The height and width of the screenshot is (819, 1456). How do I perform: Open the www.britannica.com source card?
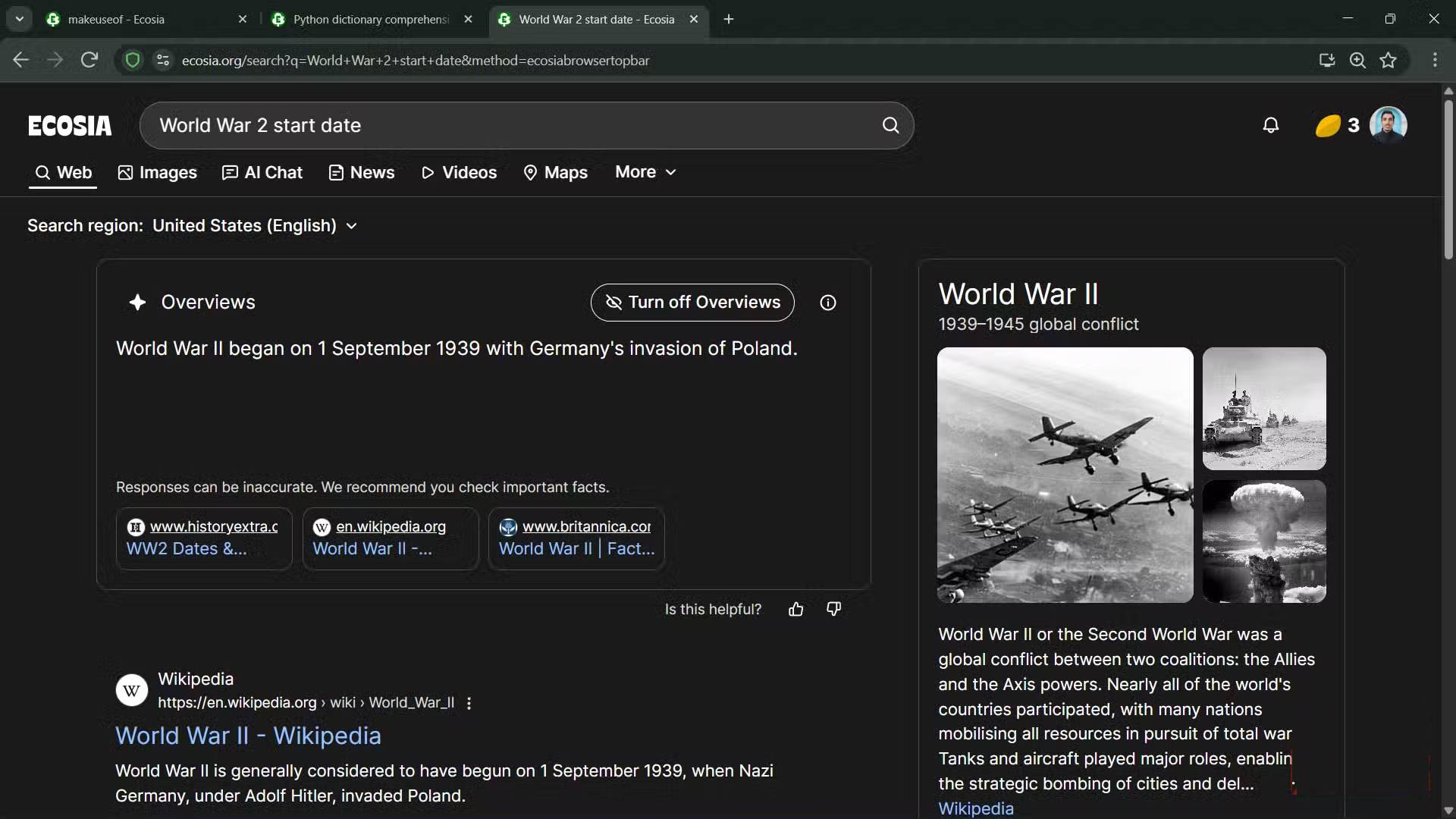(x=576, y=538)
